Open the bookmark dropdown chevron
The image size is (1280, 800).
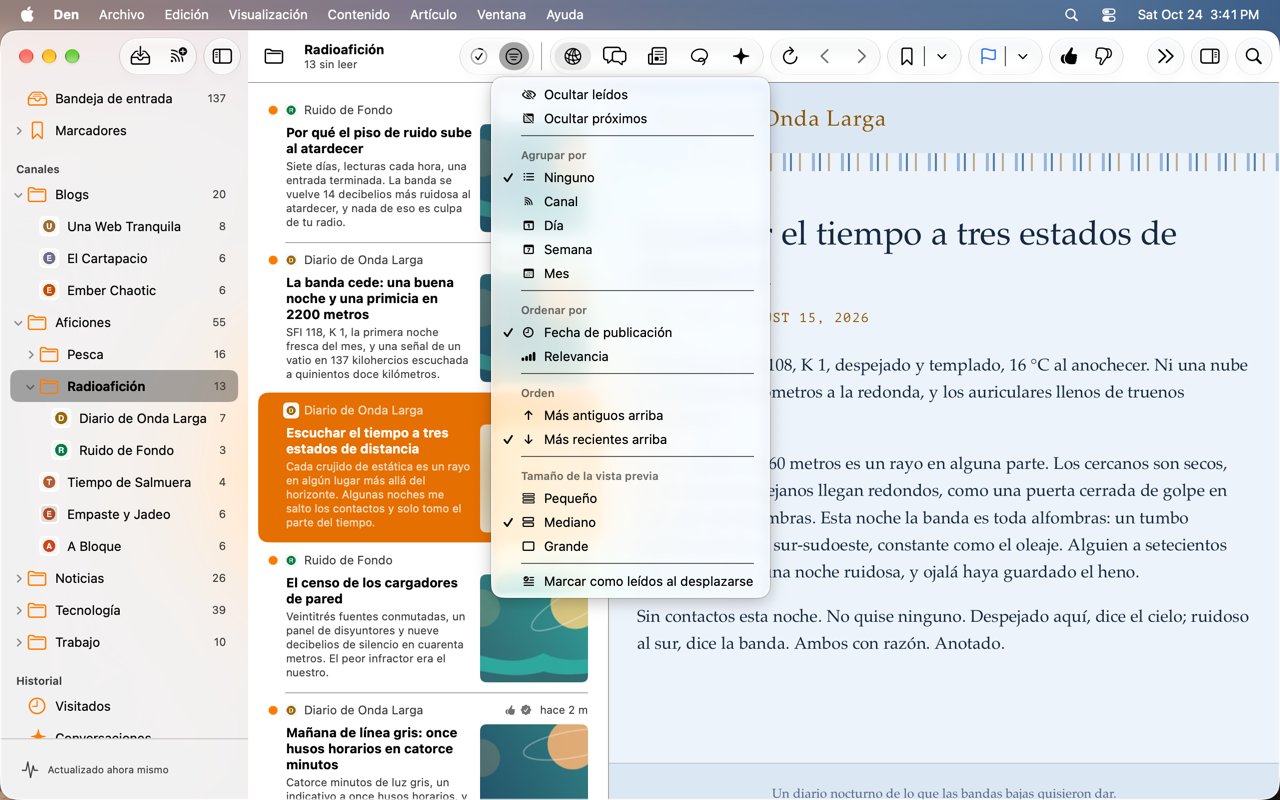click(x=942, y=57)
